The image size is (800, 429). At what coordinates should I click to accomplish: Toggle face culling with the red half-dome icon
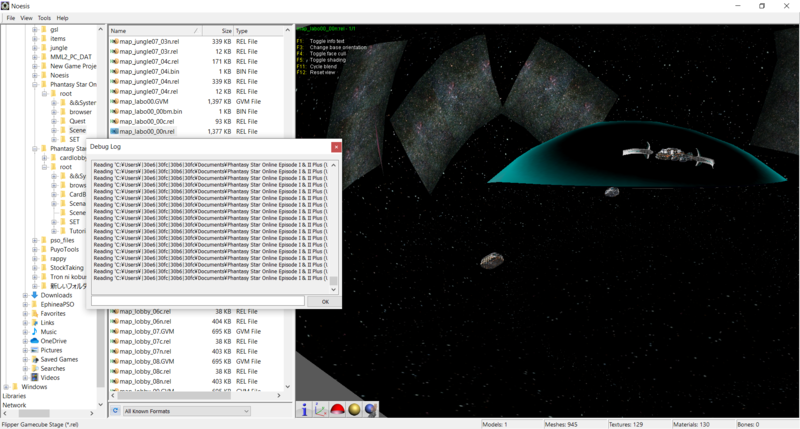(x=337, y=410)
